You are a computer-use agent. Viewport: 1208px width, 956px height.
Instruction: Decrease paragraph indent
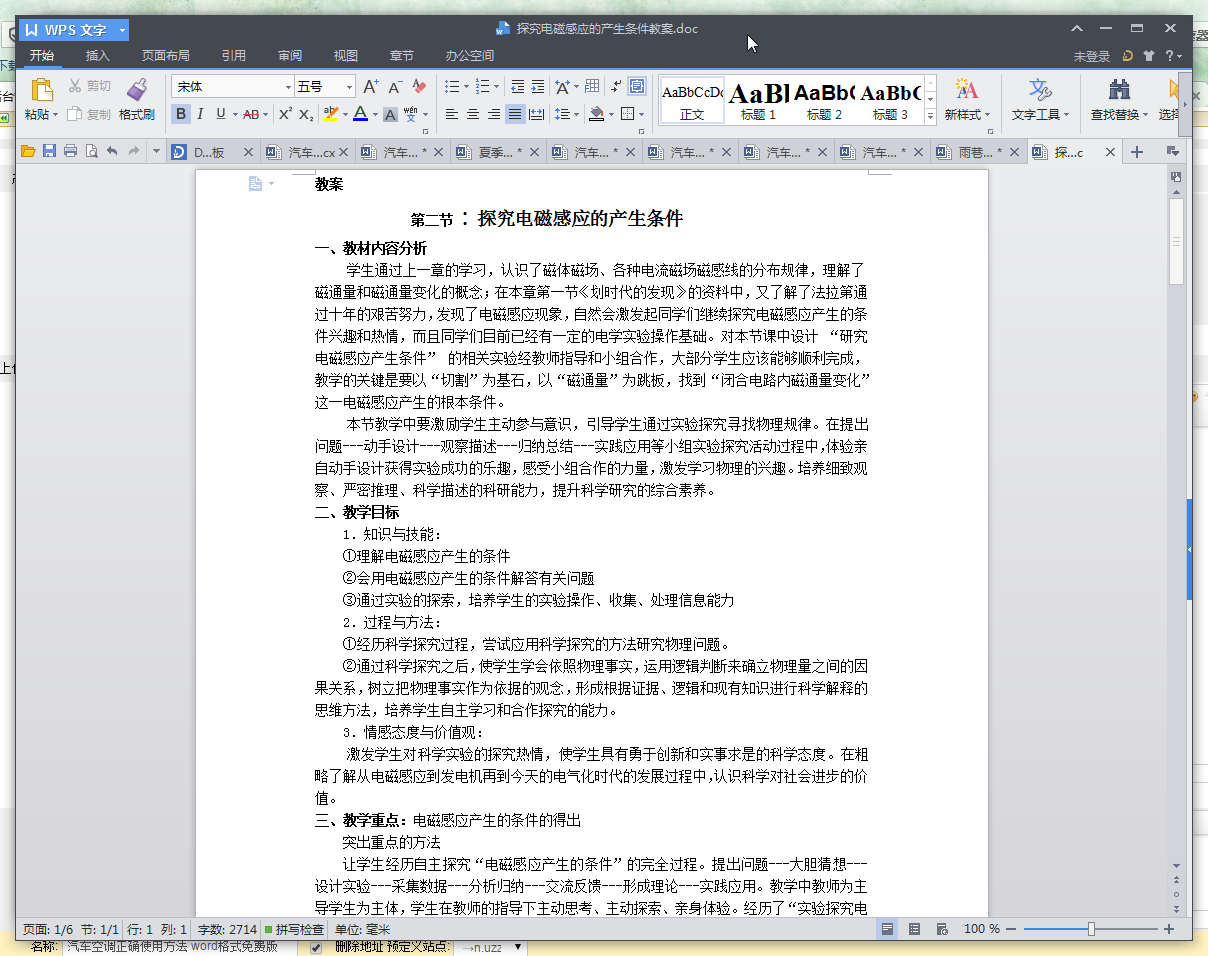517,87
